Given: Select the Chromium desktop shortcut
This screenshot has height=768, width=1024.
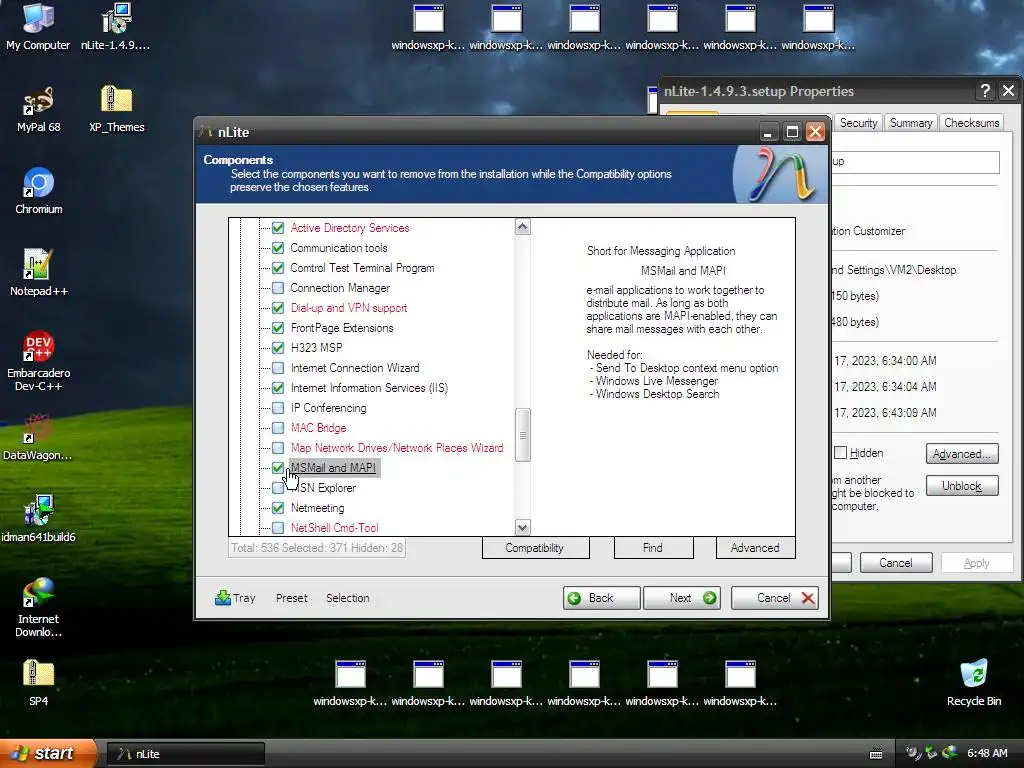Looking at the screenshot, I should click(x=39, y=191).
